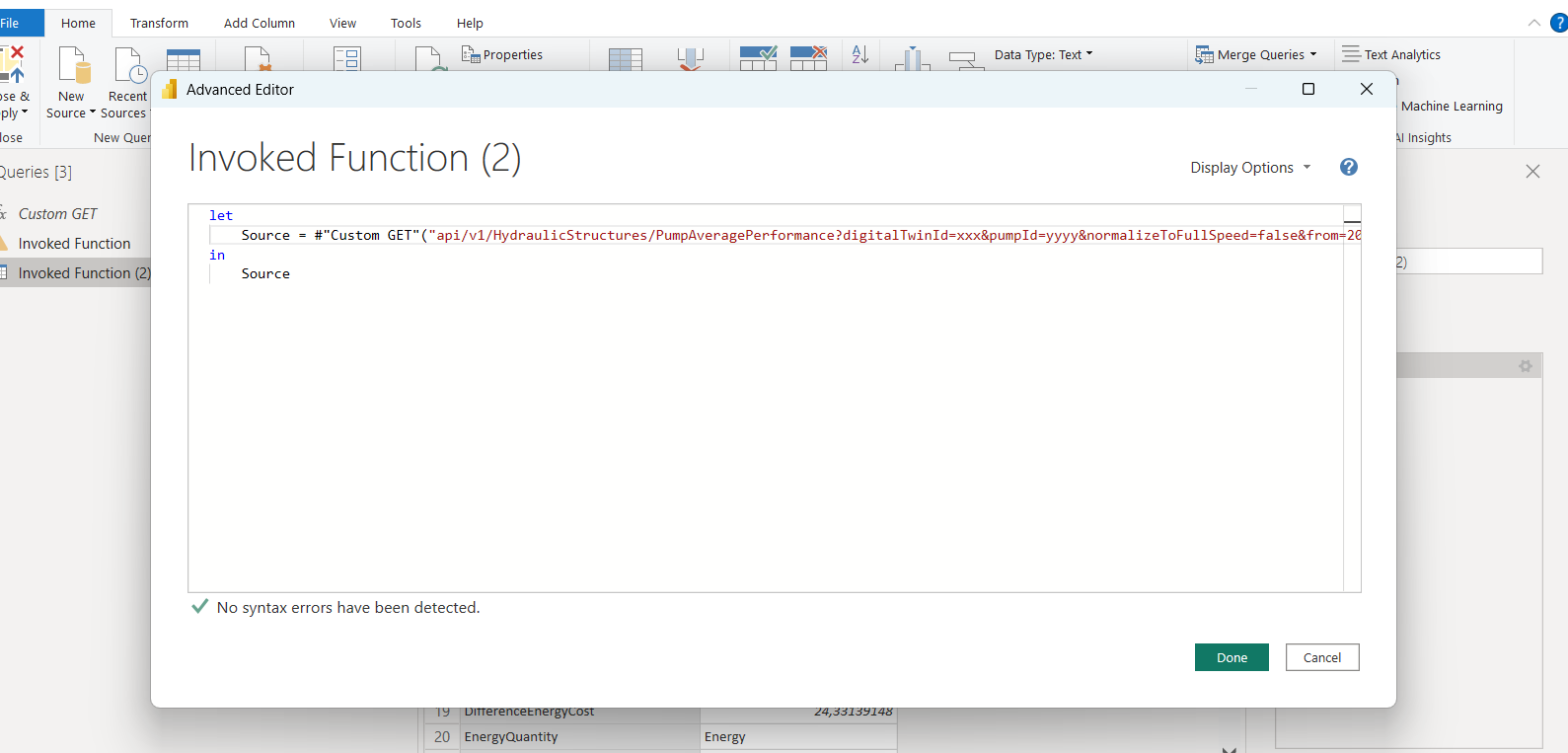The image size is (1568, 753).
Task: Click the Properties button in ribbon
Action: (502, 54)
